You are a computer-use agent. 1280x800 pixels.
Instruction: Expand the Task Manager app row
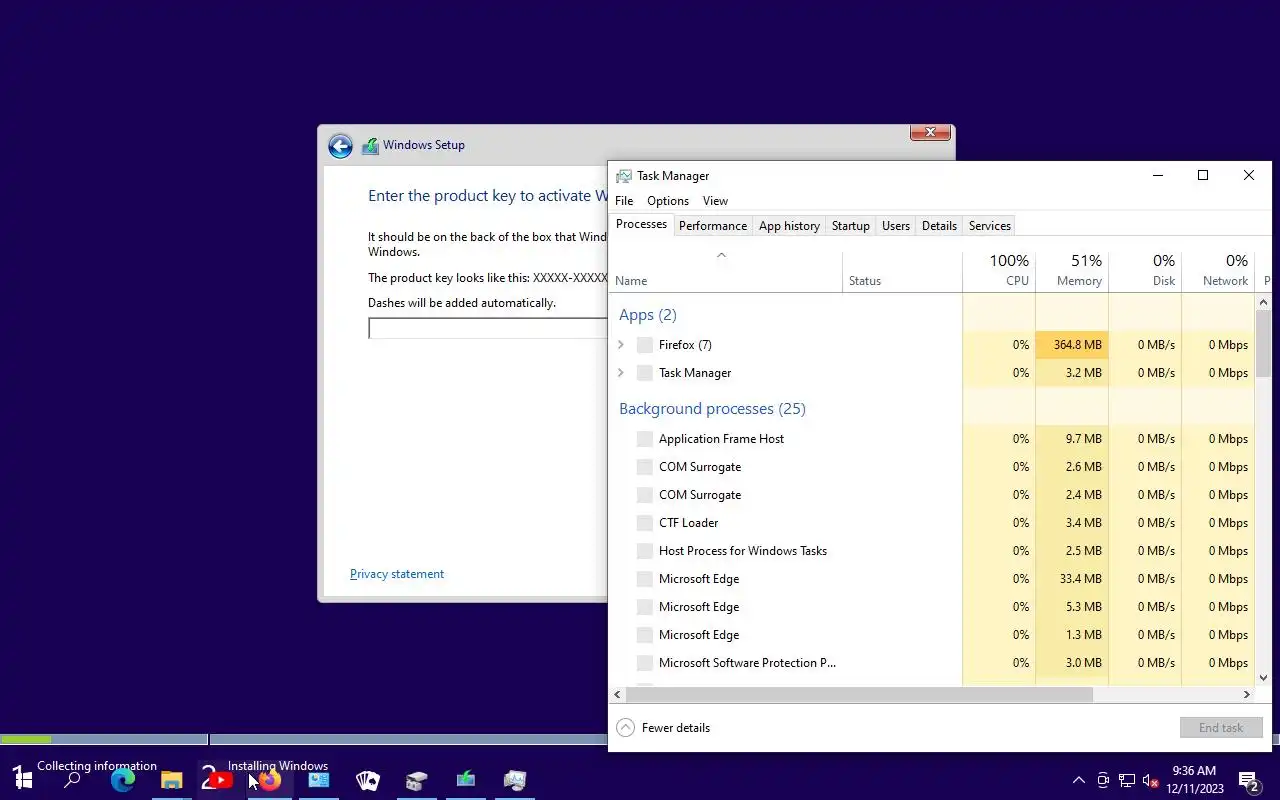621,373
